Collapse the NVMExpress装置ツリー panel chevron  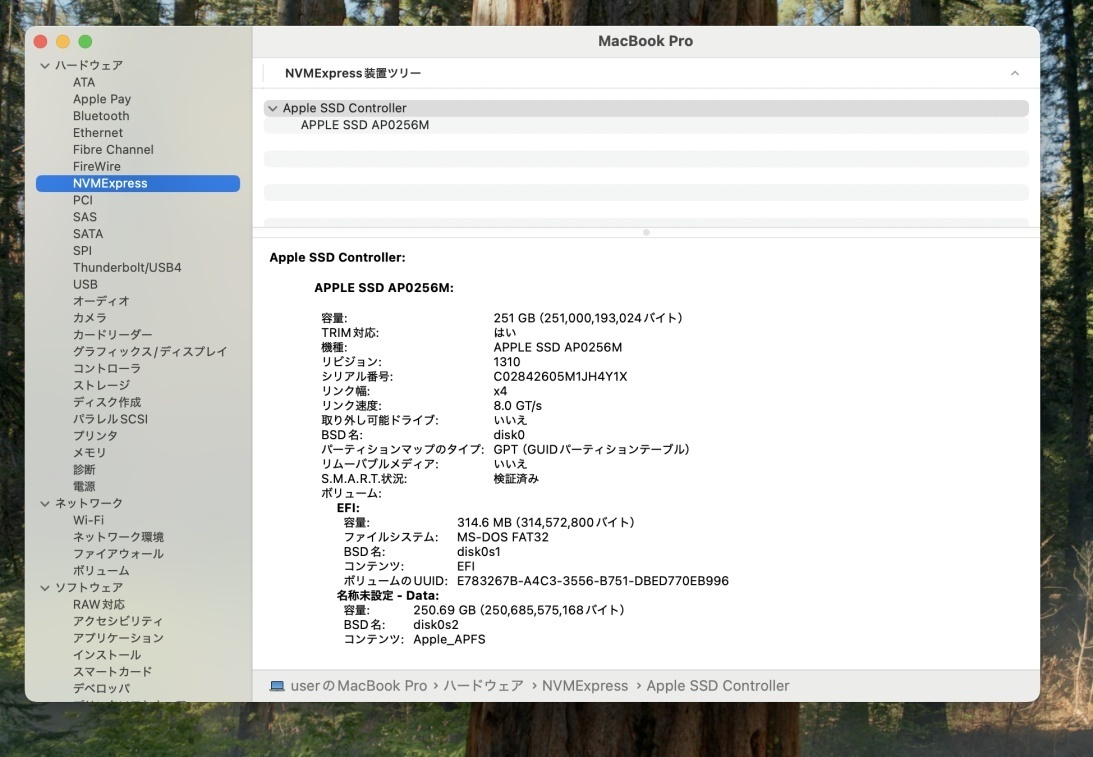point(1014,73)
